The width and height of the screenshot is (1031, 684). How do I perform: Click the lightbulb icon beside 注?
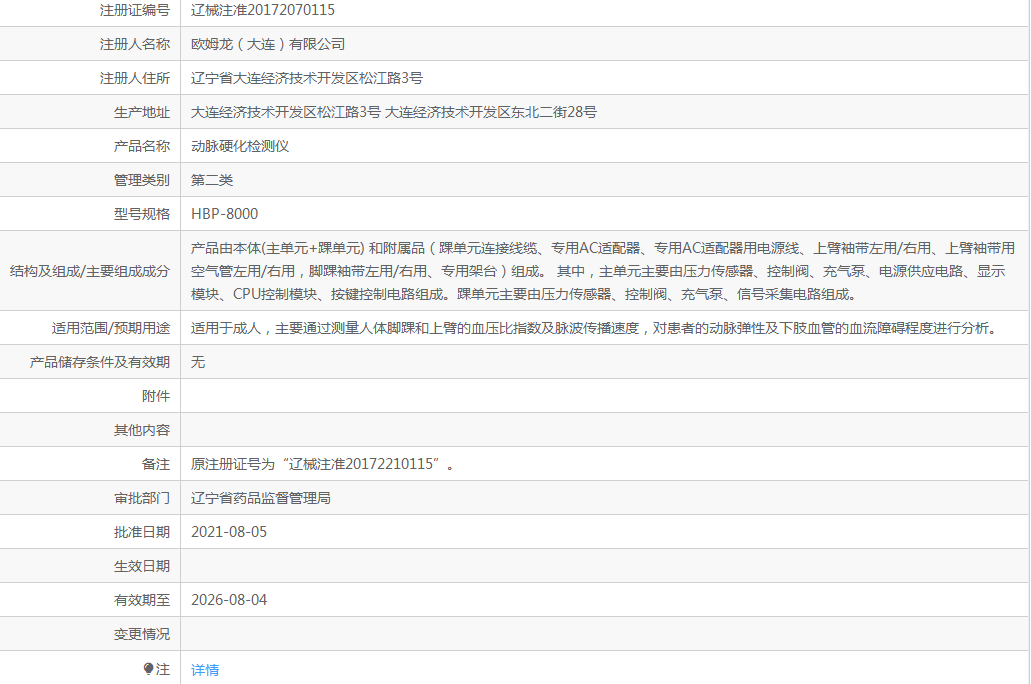pos(160,670)
